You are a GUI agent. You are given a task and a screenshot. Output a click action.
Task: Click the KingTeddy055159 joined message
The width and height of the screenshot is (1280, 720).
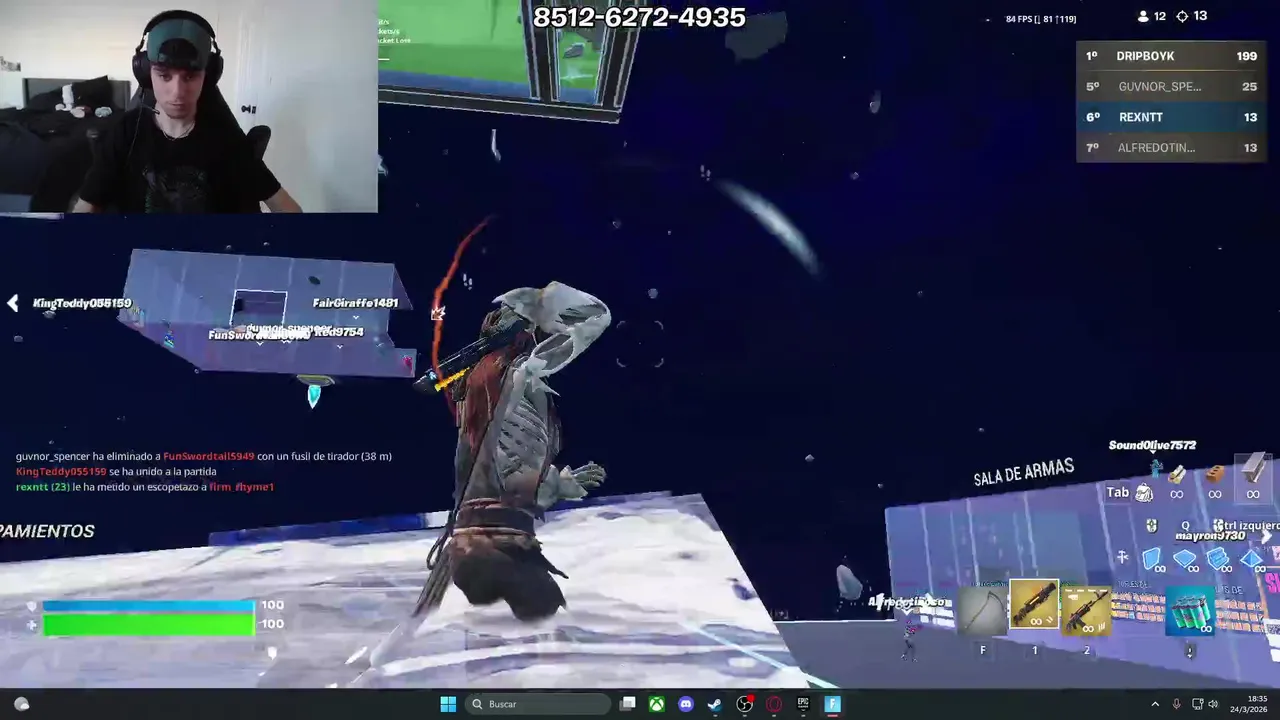point(116,471)
